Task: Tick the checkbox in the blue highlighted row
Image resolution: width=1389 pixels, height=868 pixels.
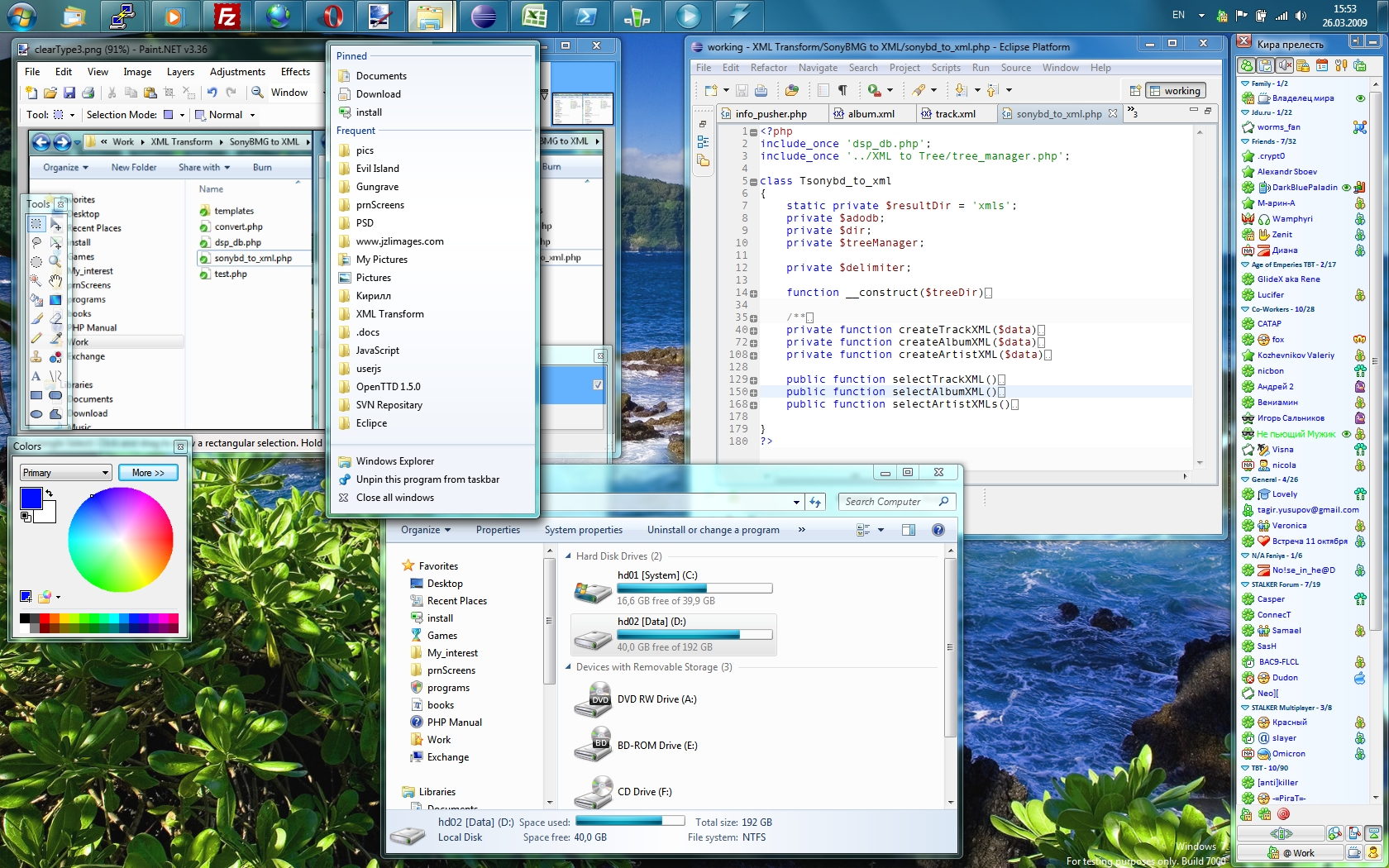Action: coord(598,385)
